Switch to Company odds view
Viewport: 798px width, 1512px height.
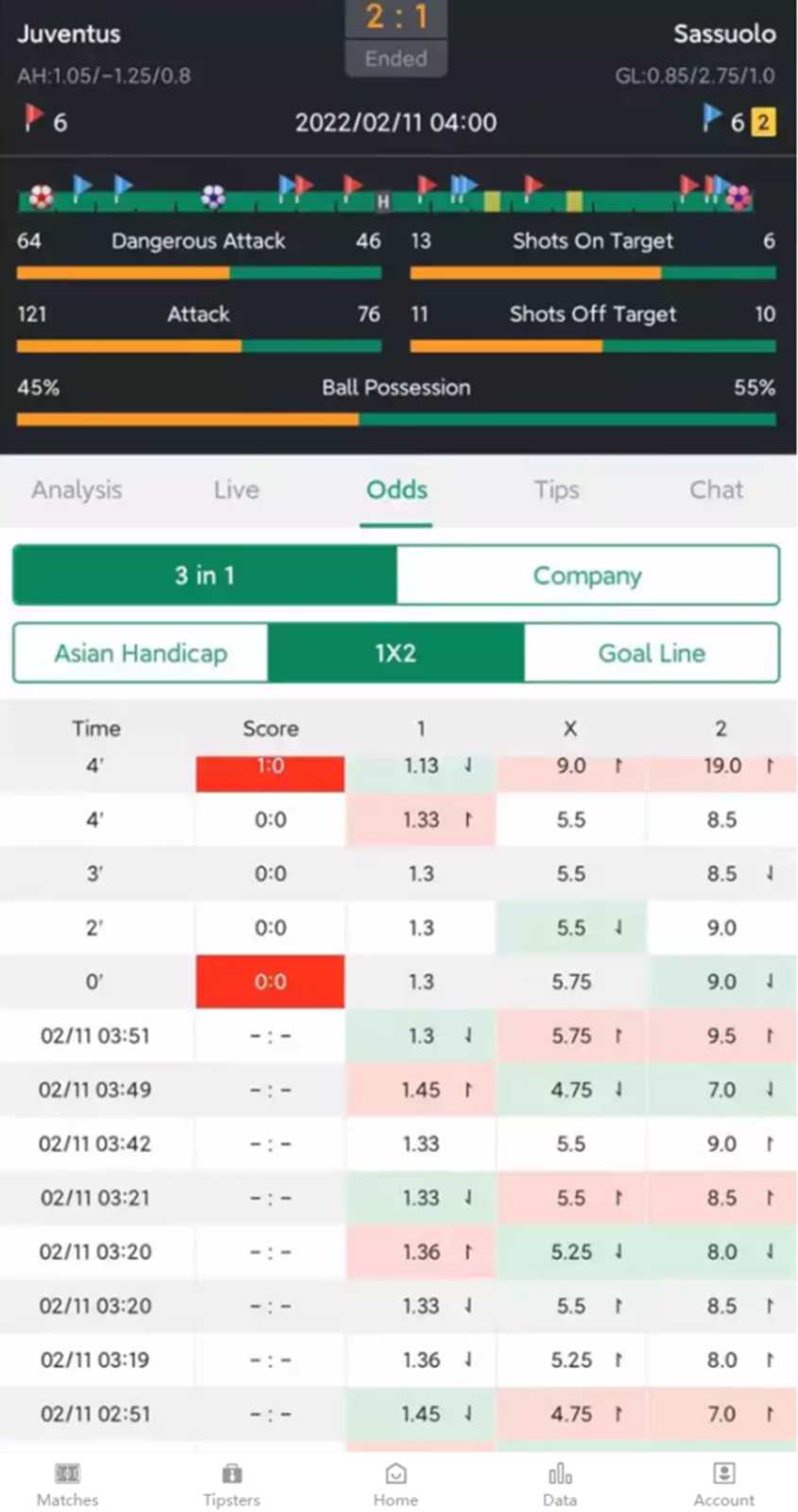click(x=587, y=575)
